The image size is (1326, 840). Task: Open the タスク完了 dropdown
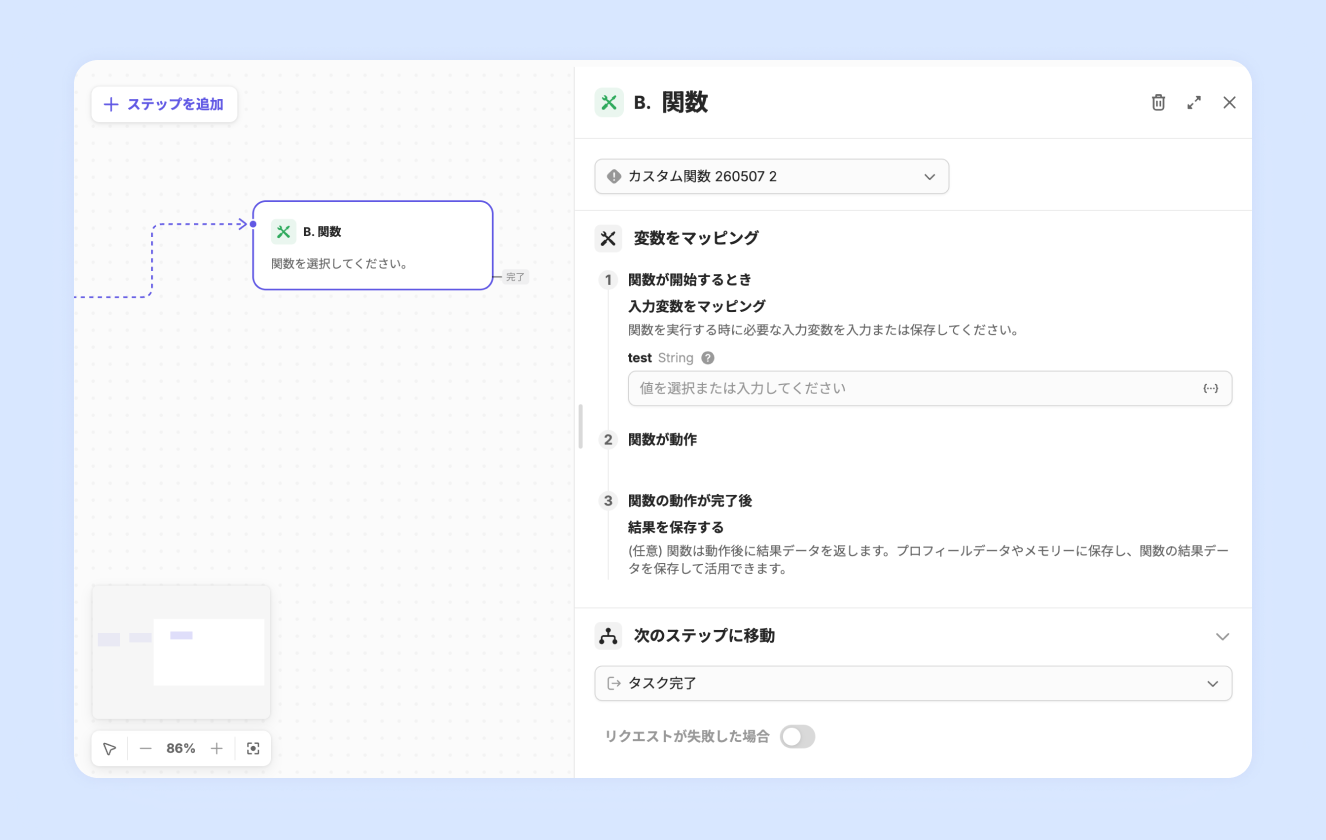pos(913,684)
